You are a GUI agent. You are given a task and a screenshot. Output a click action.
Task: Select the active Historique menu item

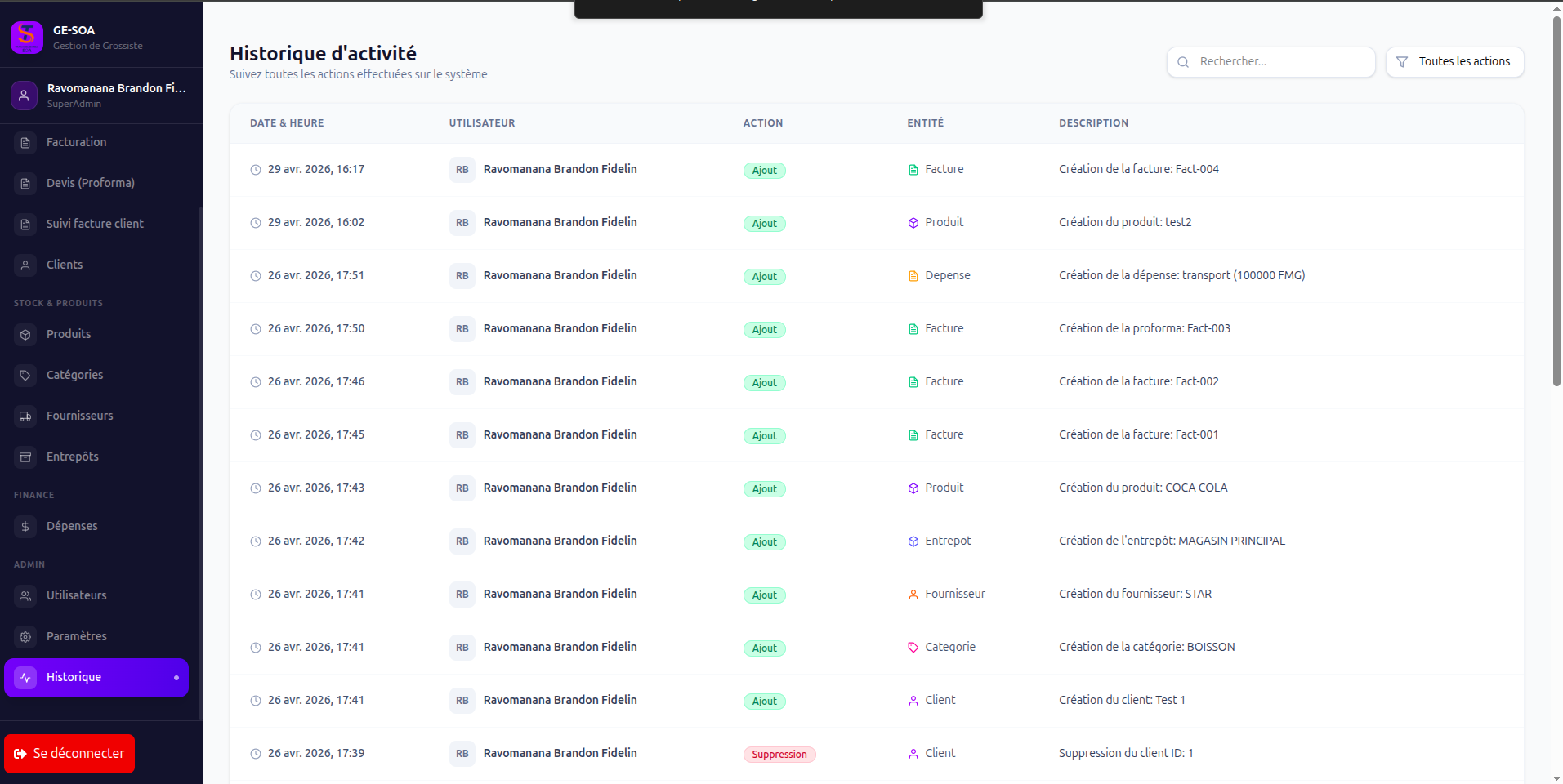click(x=96, y=678)
